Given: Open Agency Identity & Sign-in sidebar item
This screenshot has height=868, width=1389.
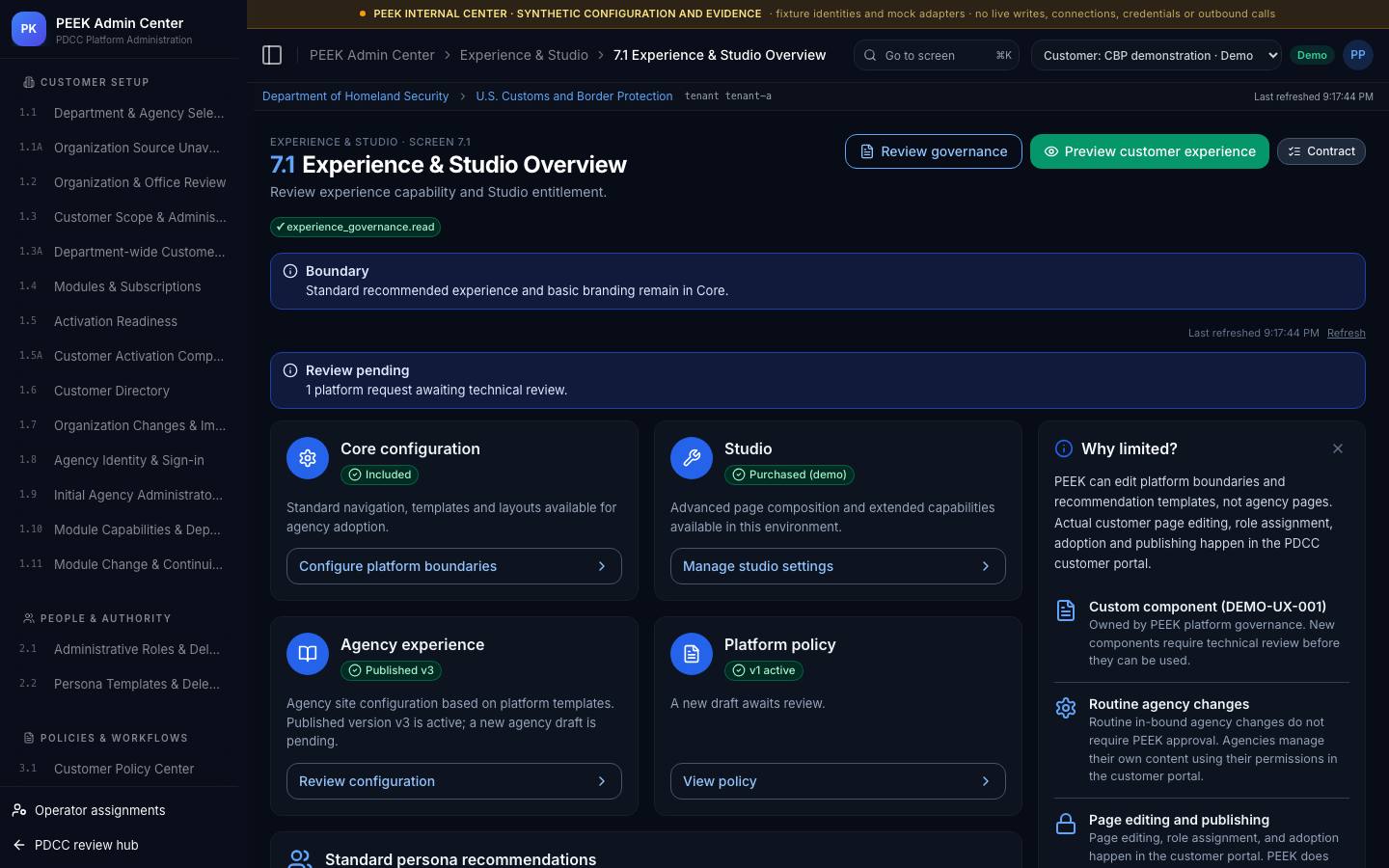Looking at the screenshot, I should 122,460.
